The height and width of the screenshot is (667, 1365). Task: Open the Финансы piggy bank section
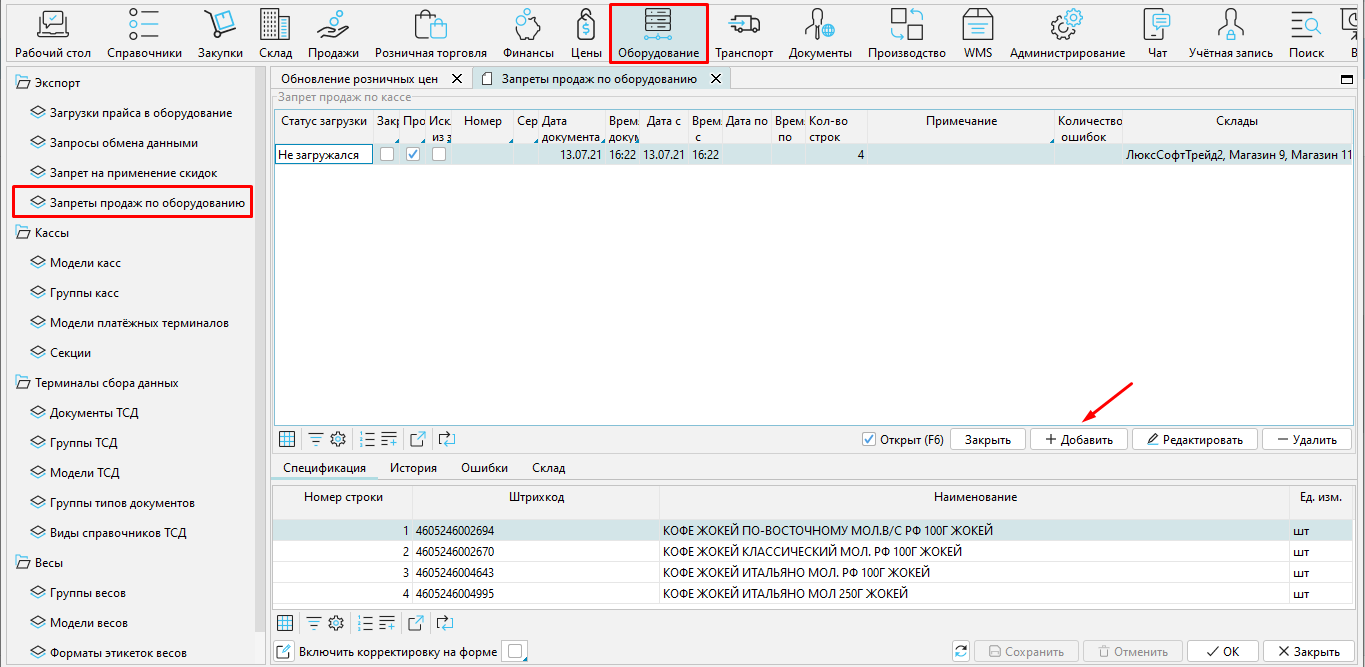point(528,32)
